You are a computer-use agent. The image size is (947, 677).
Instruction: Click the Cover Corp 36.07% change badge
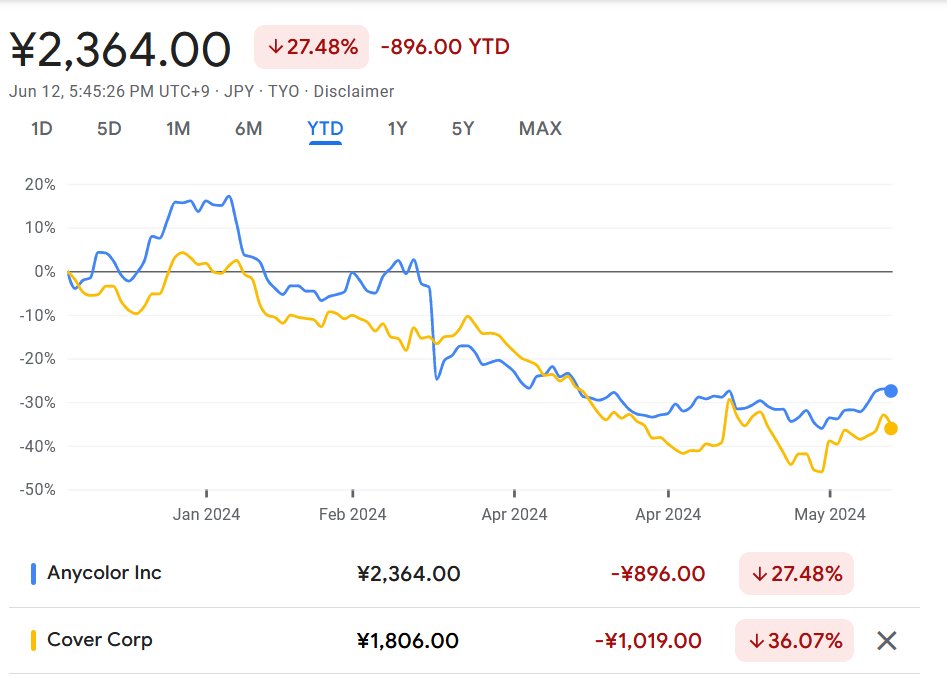pos(794,640)
